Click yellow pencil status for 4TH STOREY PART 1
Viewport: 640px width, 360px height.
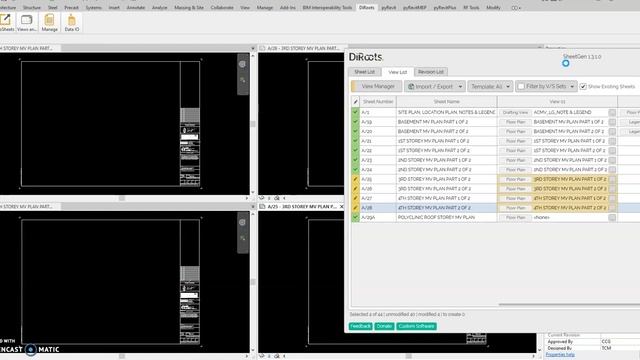pos(356,198)
